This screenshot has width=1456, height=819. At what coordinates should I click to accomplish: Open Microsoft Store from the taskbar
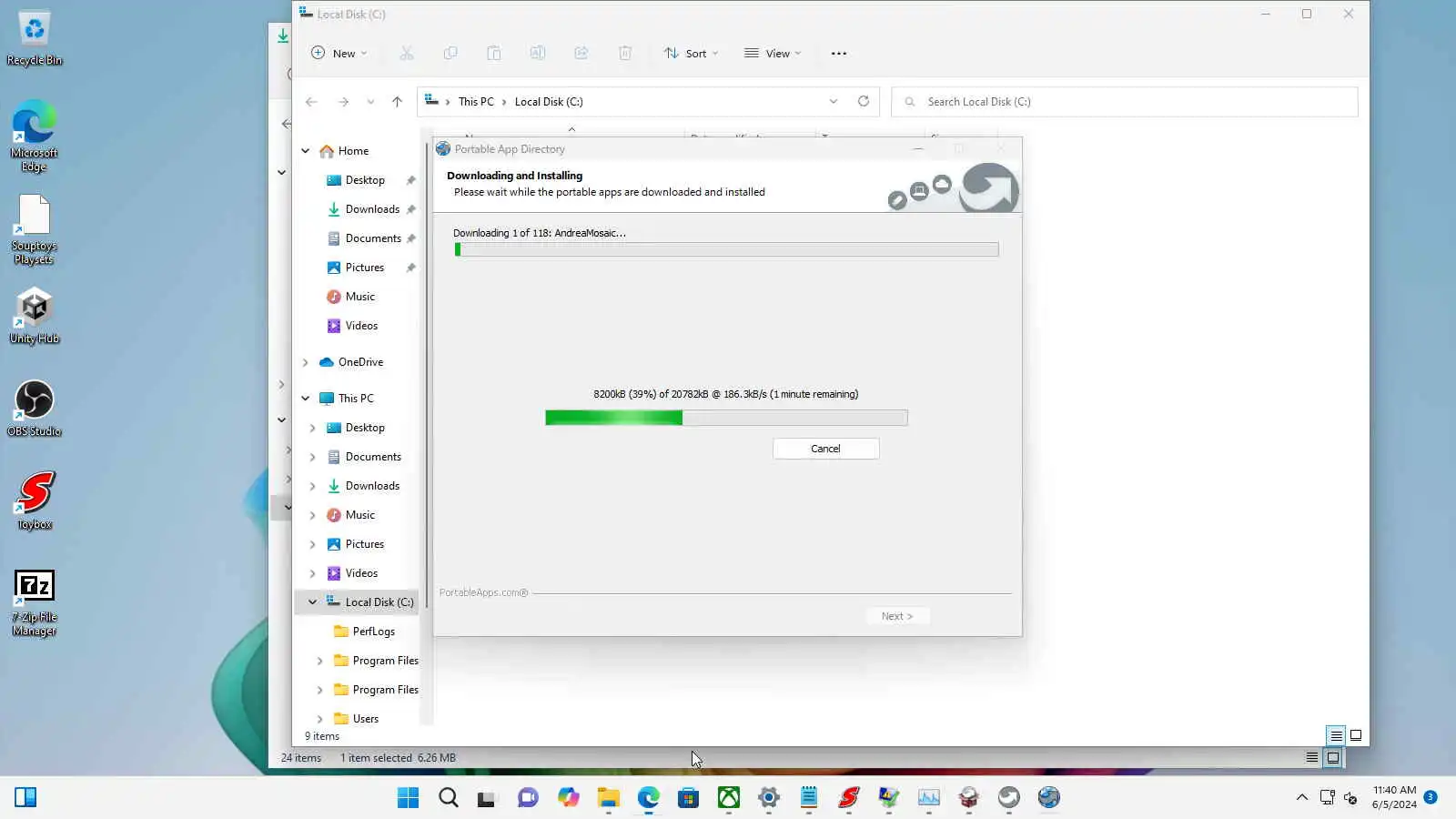[x=689, y=798]
